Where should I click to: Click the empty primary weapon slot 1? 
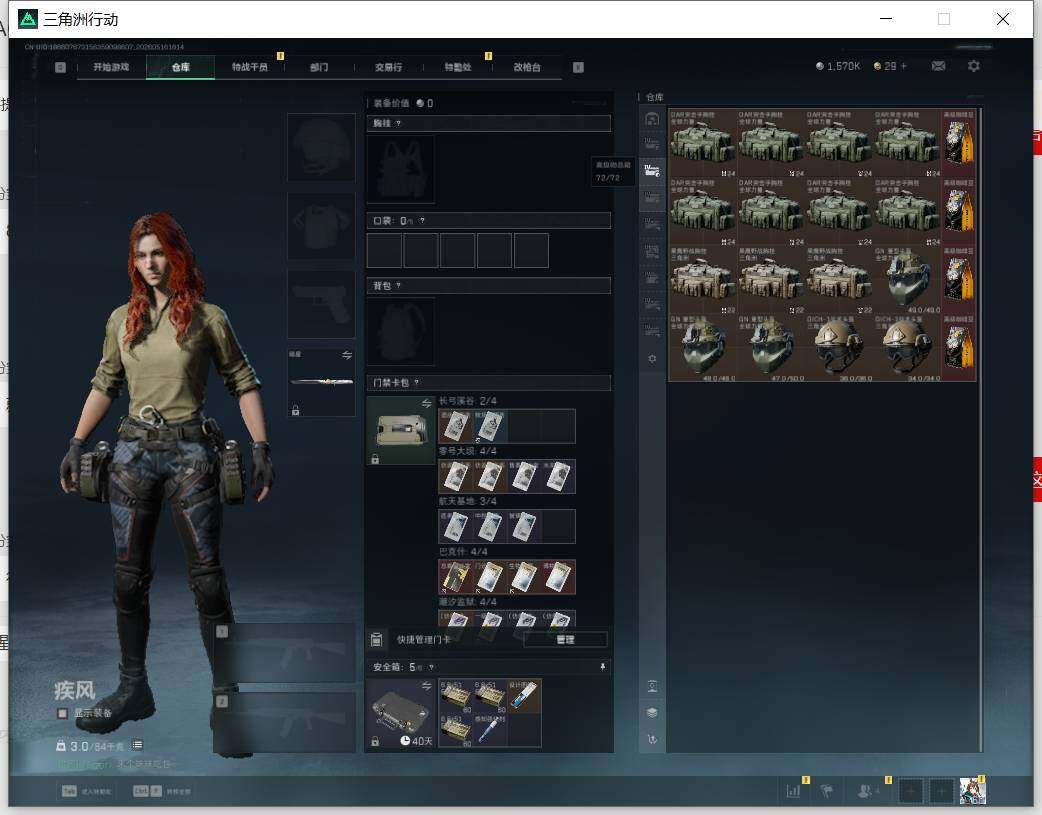pos(284,652)
